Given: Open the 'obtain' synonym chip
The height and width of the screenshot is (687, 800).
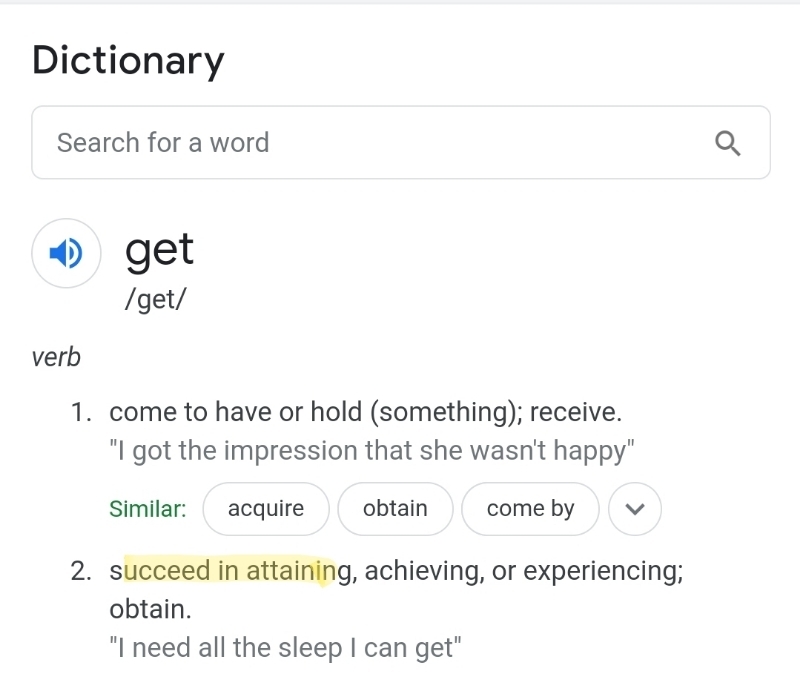Looking at the screenshot, I should [395, 508].
